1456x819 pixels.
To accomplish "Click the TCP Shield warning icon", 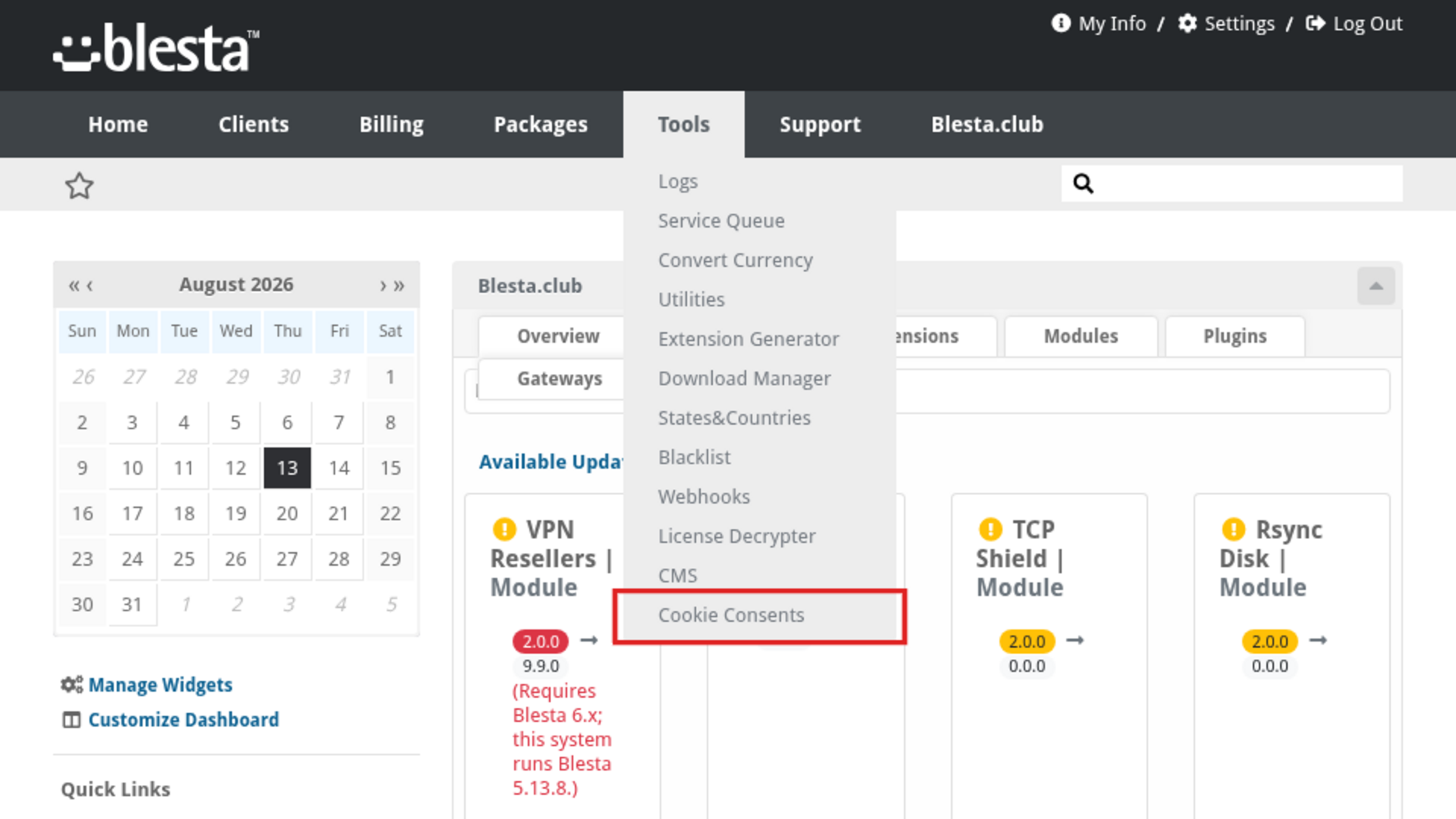I will (990, 529).
